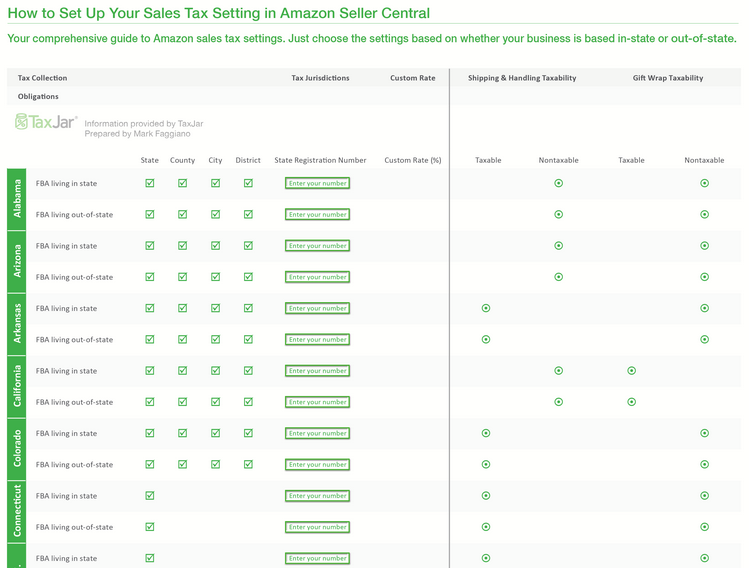Click registration number field for Arizona in-state
The height and width of the screenshot is (568, 749).
click(x=318, y=246)
